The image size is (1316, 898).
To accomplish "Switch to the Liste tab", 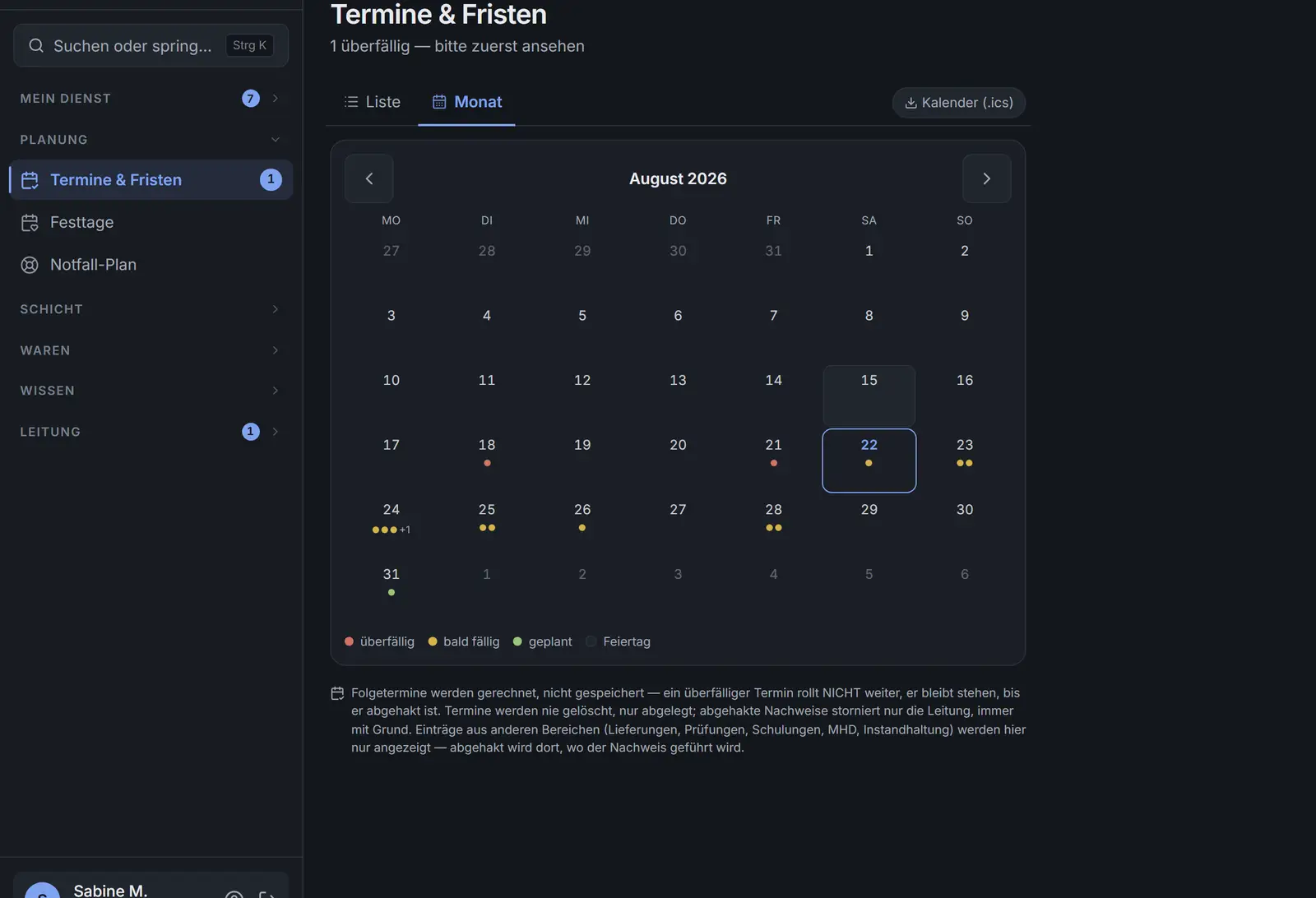I will 372,102.
